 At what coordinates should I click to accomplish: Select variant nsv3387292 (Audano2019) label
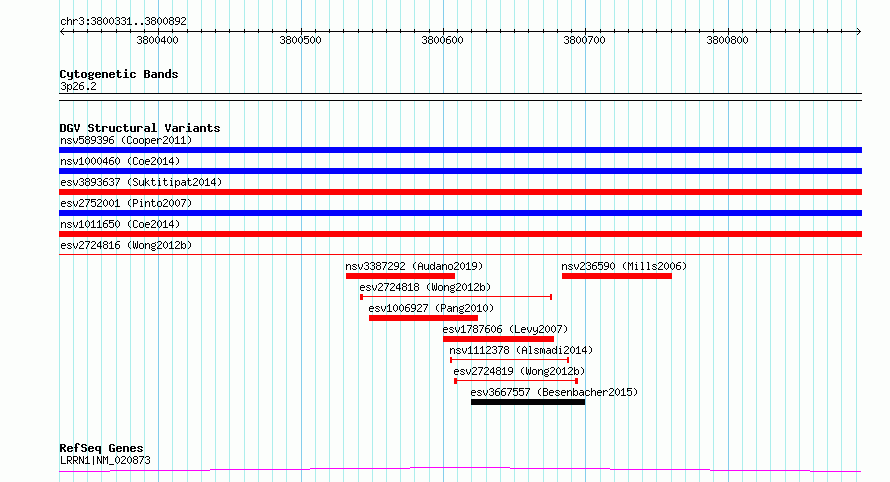click(414, 266)
